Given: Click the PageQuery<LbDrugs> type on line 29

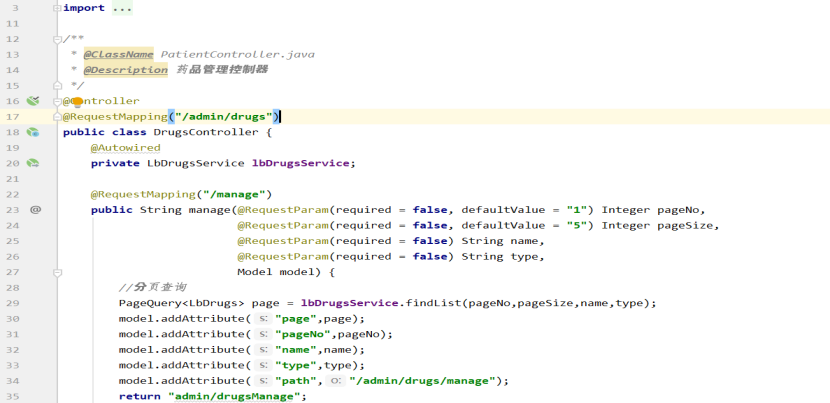Looking at the screenshot, I should [182, 303].
